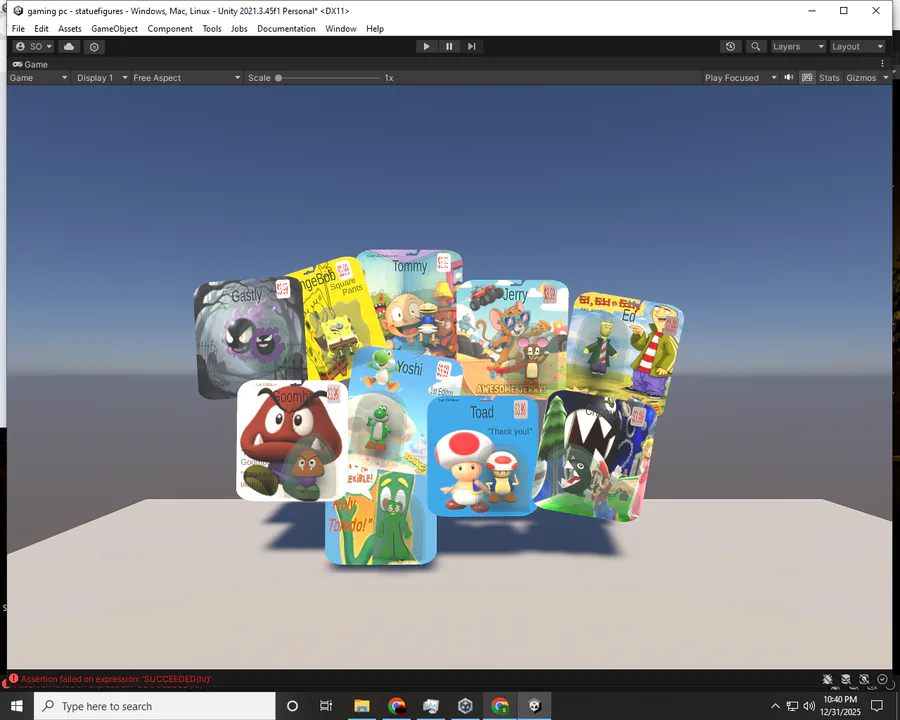The image size is (900, 720).
Task: Toggle the keyboard shortcuts icon in Game view
Action: (x=807, y=78)
